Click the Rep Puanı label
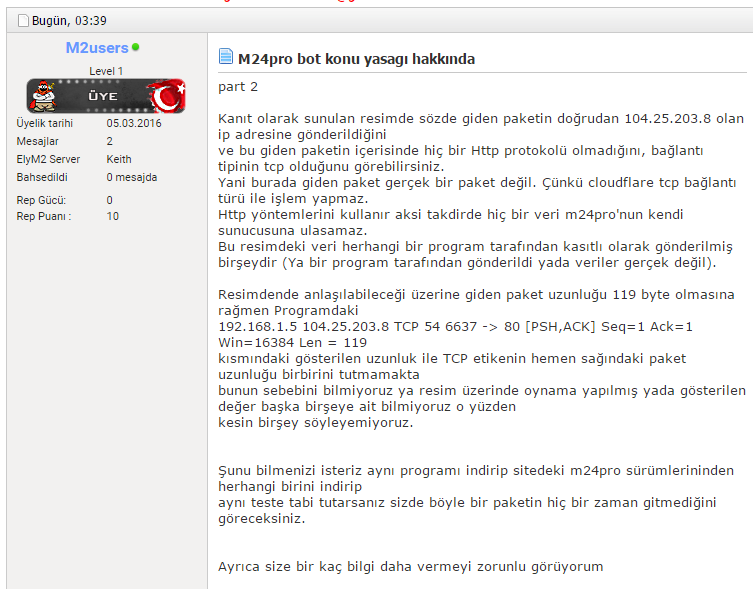 click(x=44, y=216)
